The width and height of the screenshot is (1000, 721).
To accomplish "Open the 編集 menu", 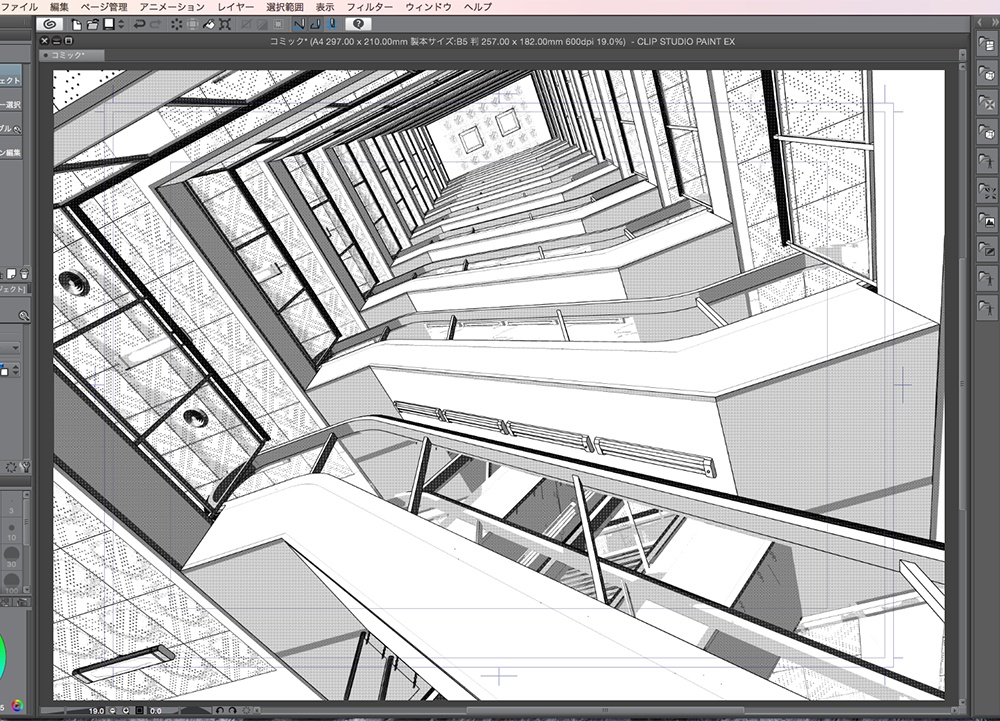I will pos(59,7).
